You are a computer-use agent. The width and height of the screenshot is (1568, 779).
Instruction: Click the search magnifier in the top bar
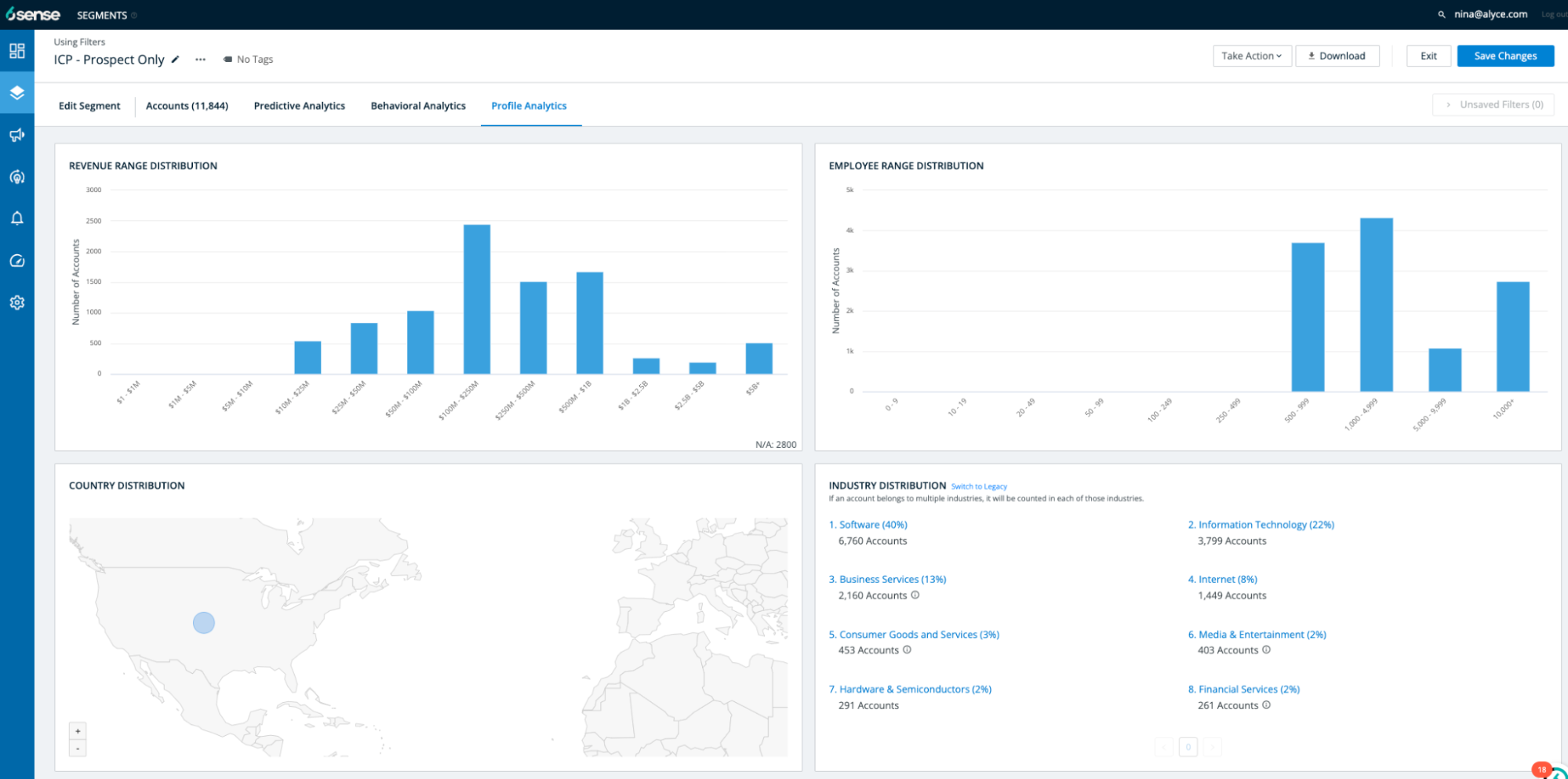(x=1441, y=13)
